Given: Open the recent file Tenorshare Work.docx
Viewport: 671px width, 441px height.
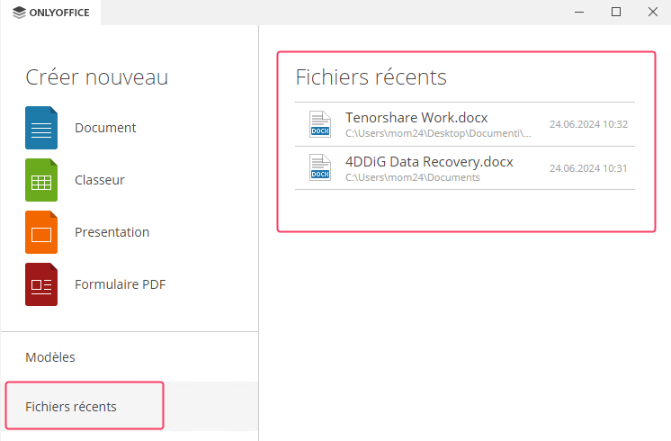Looking at the screenshot, I should pos(416,117).
